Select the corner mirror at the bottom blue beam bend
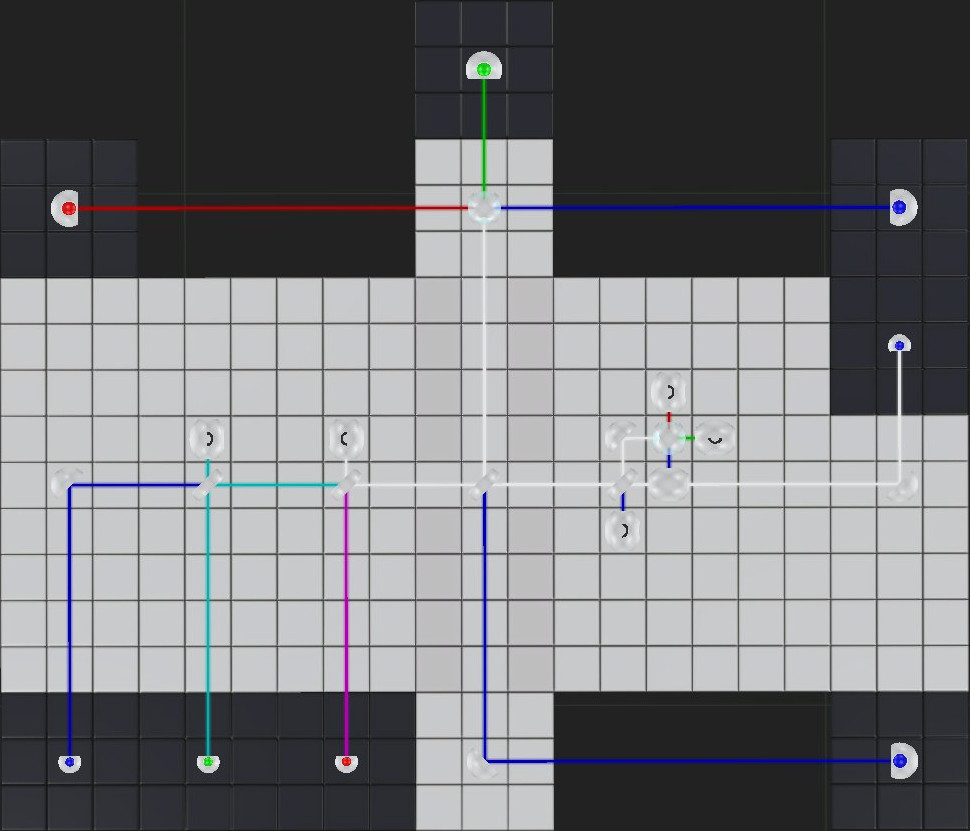This screenshot has height=831, width=970. (483, 762)
